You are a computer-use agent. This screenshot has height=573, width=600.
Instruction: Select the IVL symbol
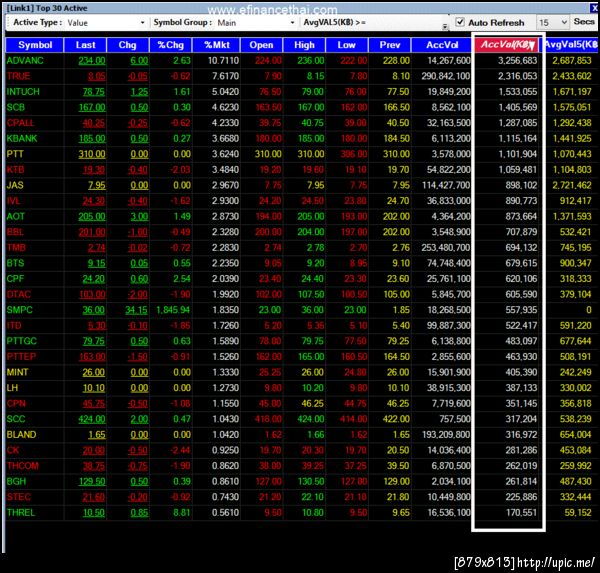[x=13, y=201]
